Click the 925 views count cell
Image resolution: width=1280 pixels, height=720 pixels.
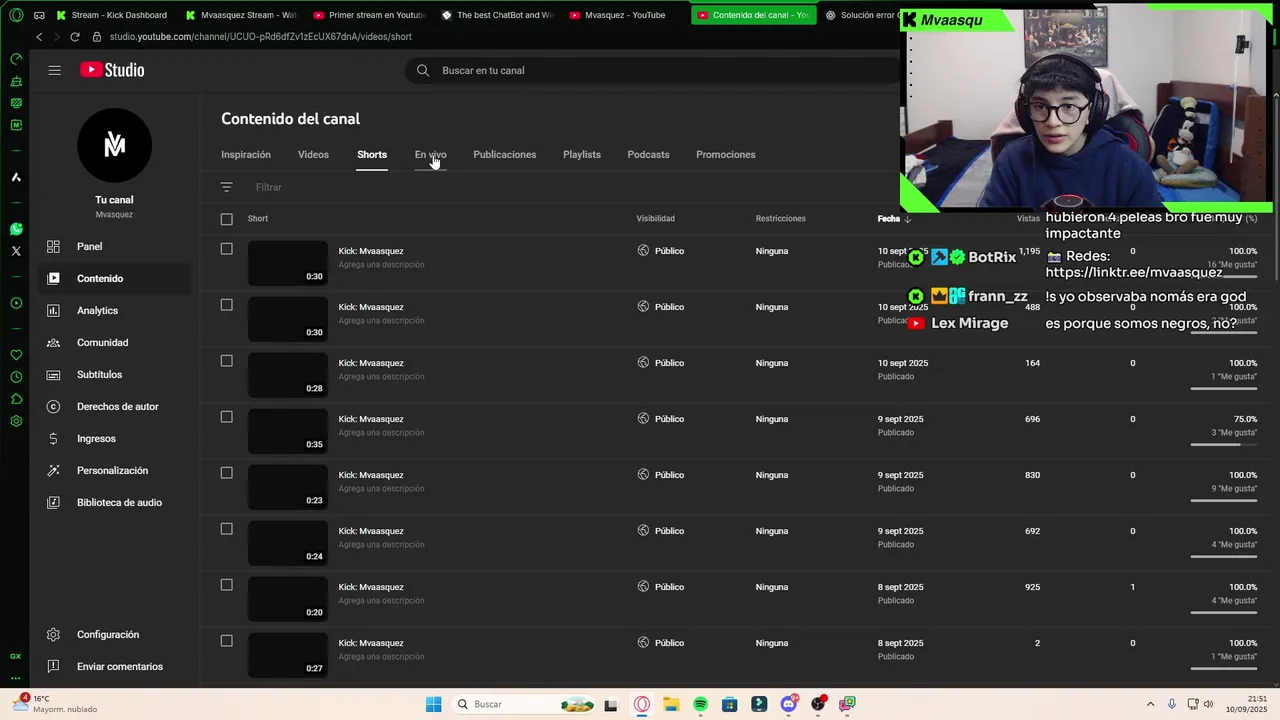pyautogui.click(x=1032, y=587)
